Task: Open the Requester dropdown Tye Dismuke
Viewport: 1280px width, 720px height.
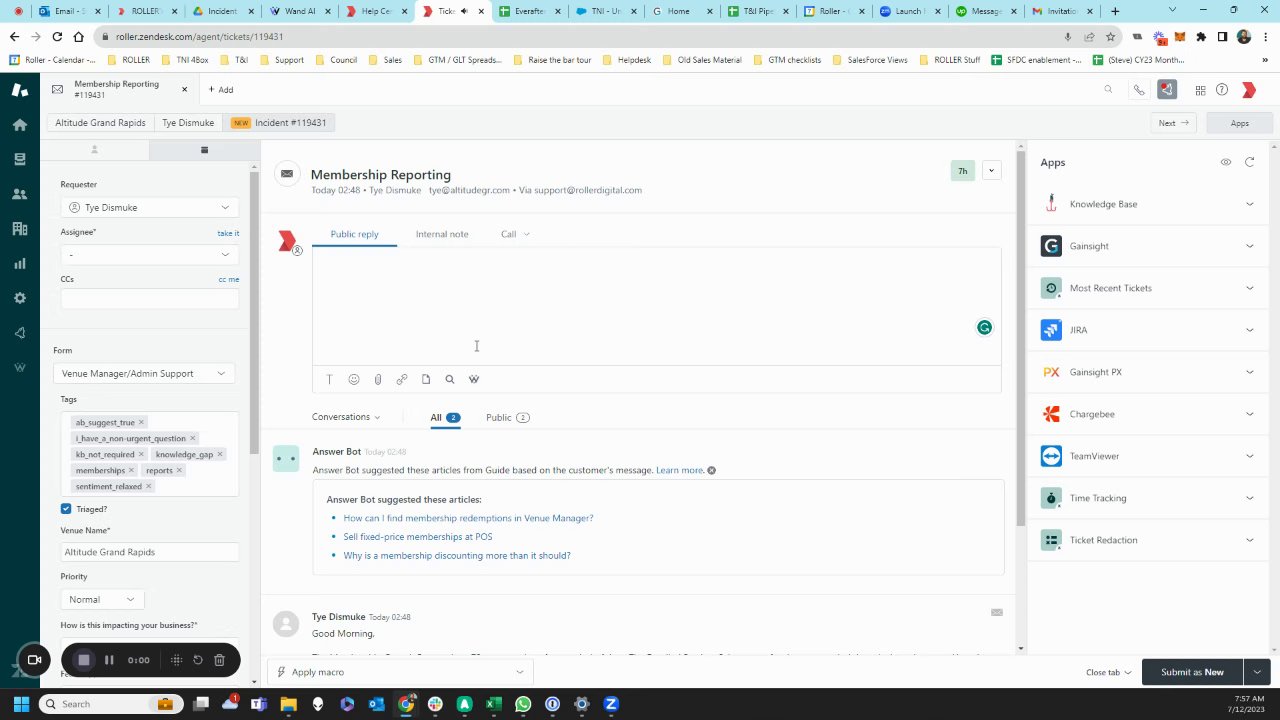Action: click(148, 207)
